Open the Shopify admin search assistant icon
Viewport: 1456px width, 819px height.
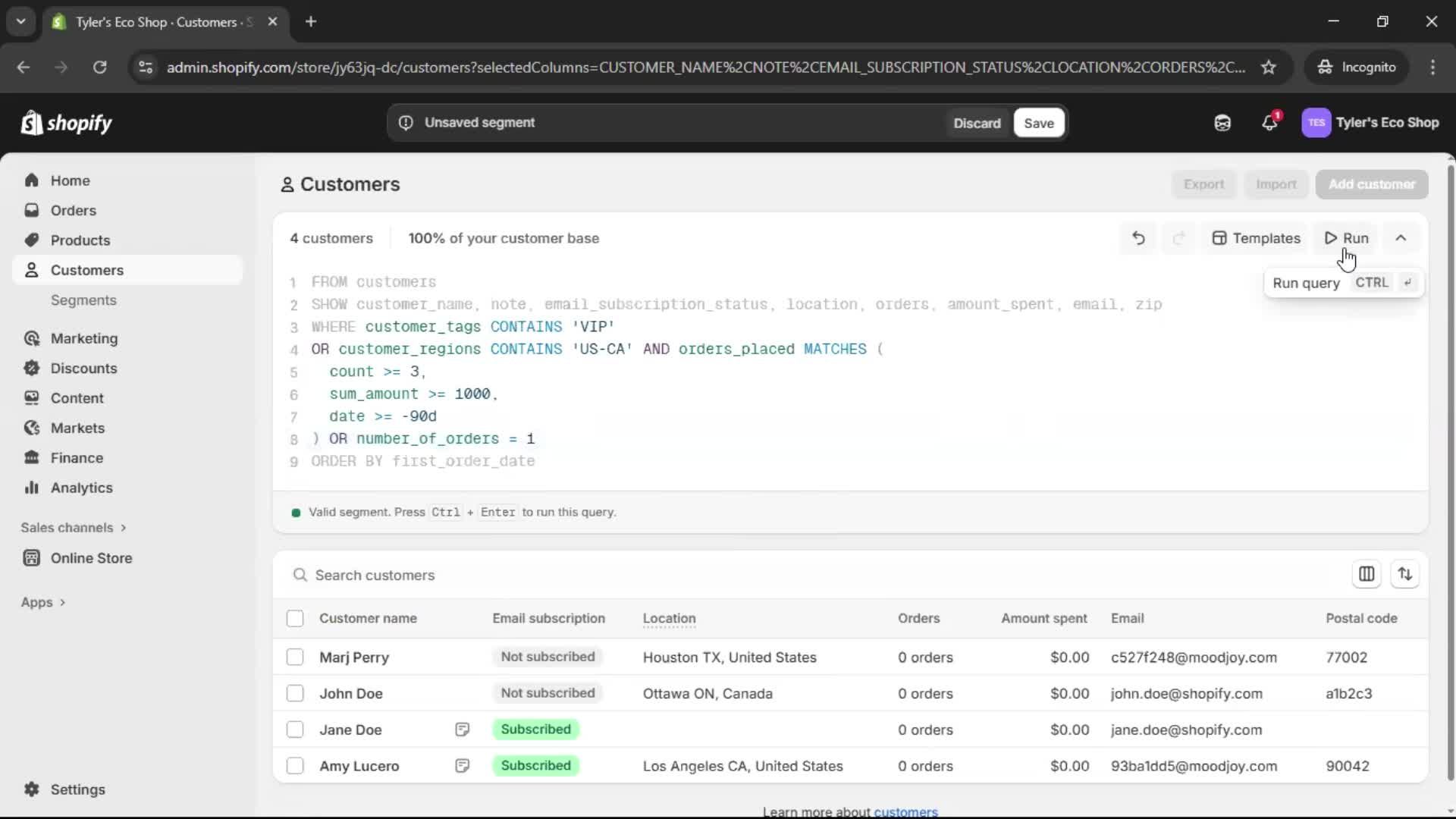pyautogui.click(x=1222, y=123)
